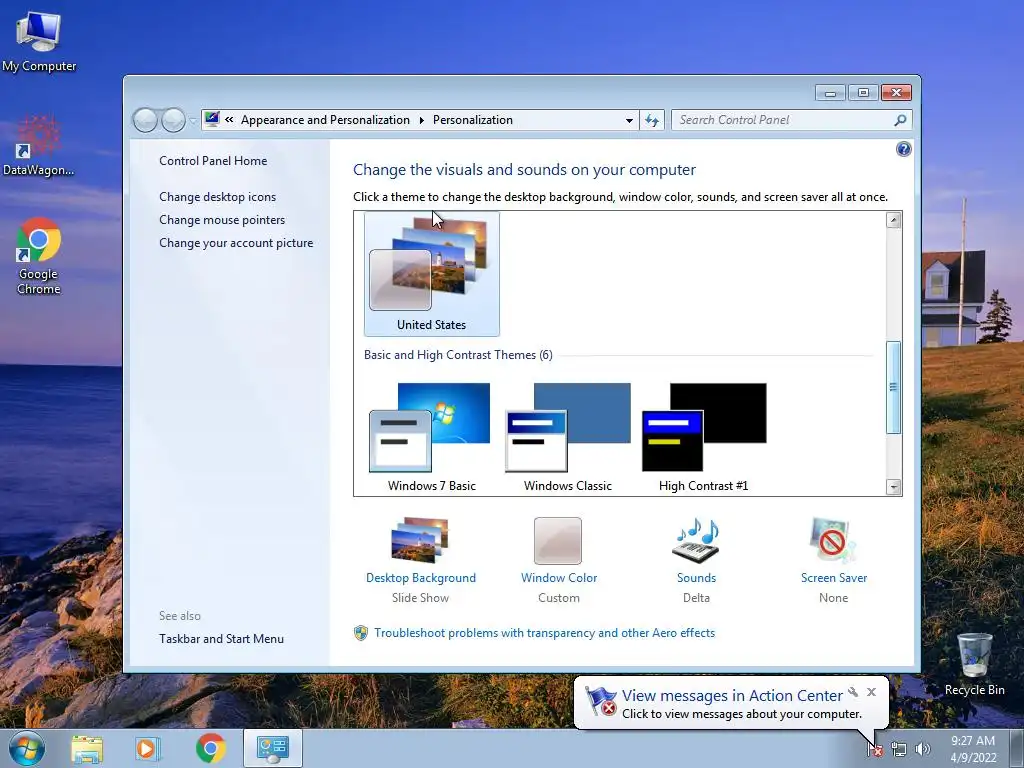Select the Google Chrome desktop shortcut

[39, 255]
